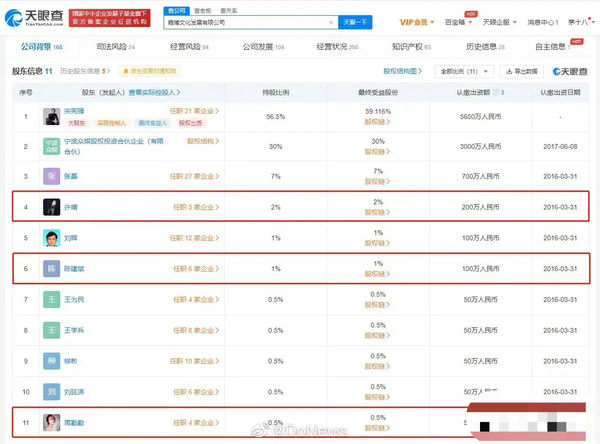Click the yellow shareholder change notification bell button
Image resolution: width=600 pixels, height=444 pixels.
[x=150, y=71]
